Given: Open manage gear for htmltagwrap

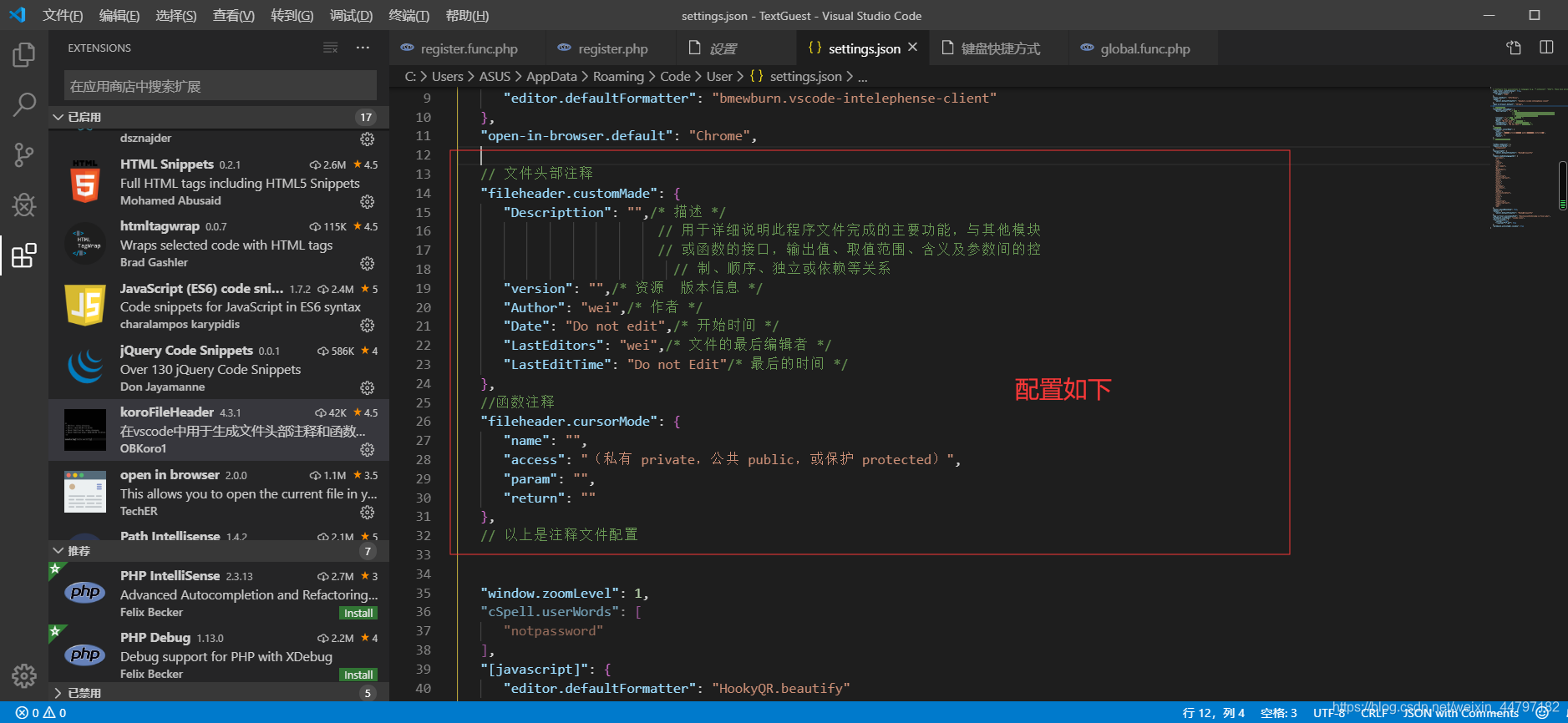Looking at the screenshot, I should 367,263.
